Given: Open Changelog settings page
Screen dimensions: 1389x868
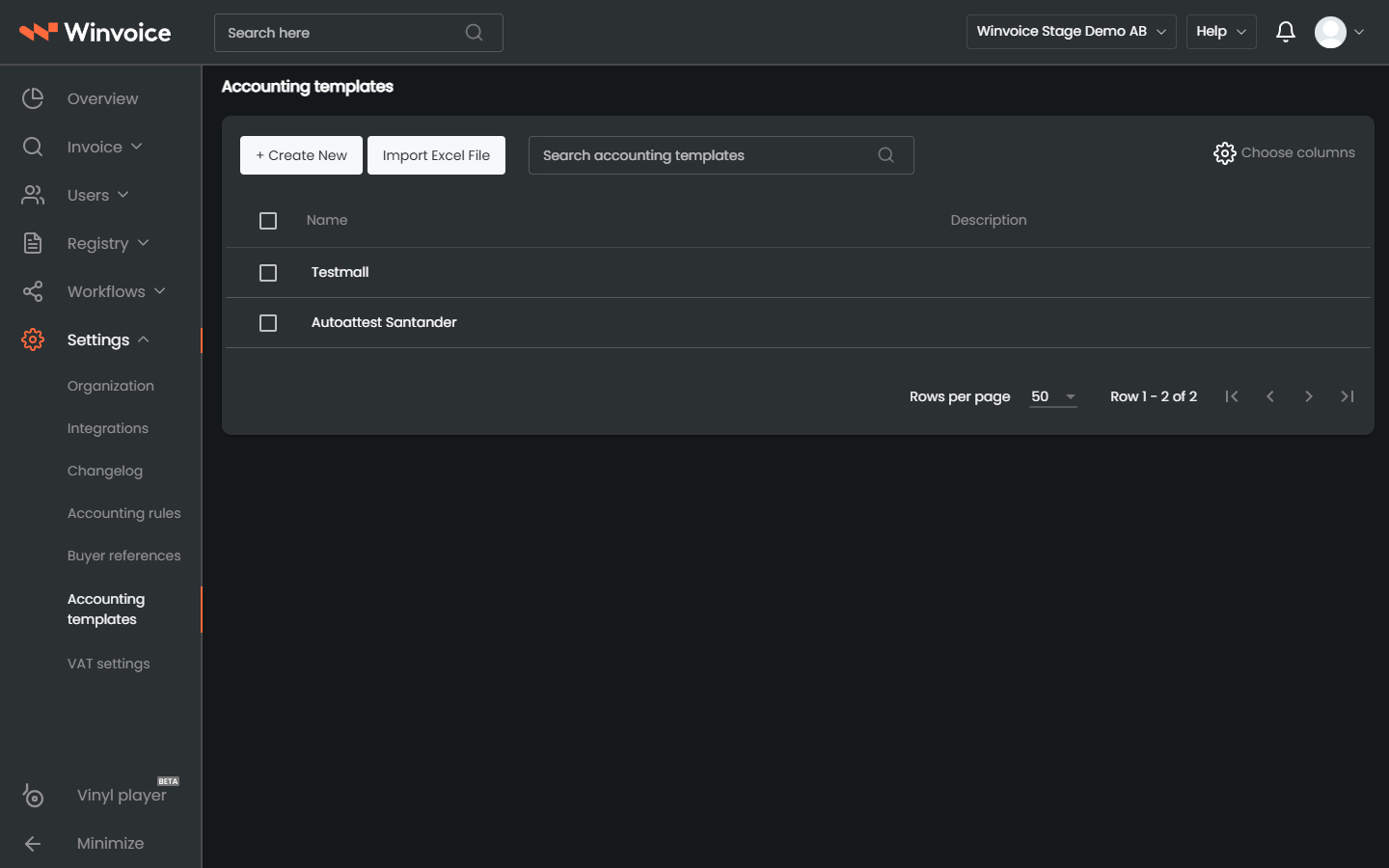Looking at the screenshot, I should pos(105,471).
